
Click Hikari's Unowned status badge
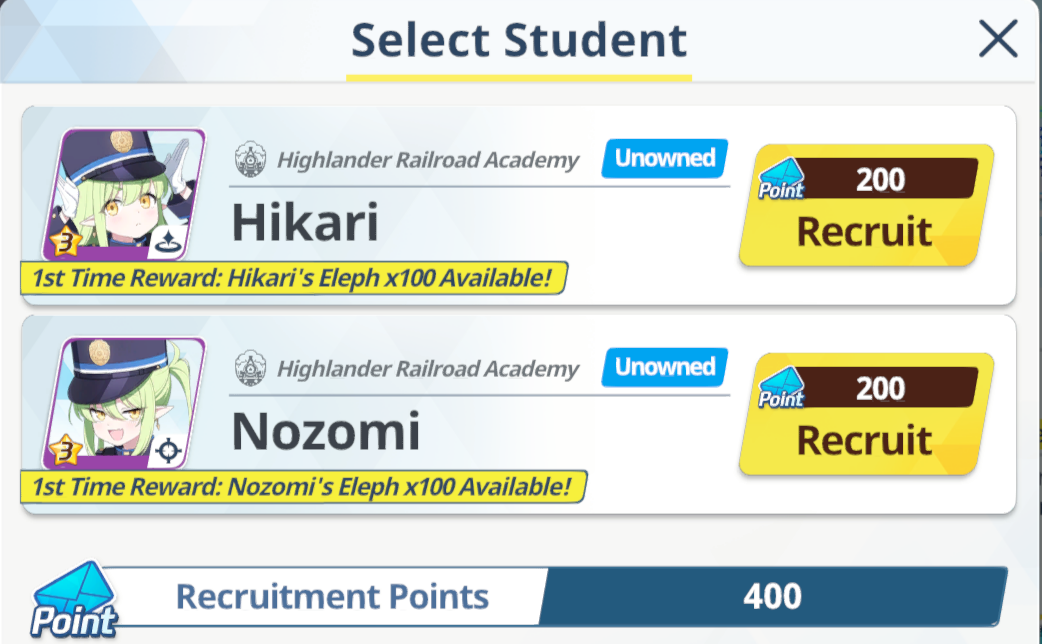click(665, 158)
